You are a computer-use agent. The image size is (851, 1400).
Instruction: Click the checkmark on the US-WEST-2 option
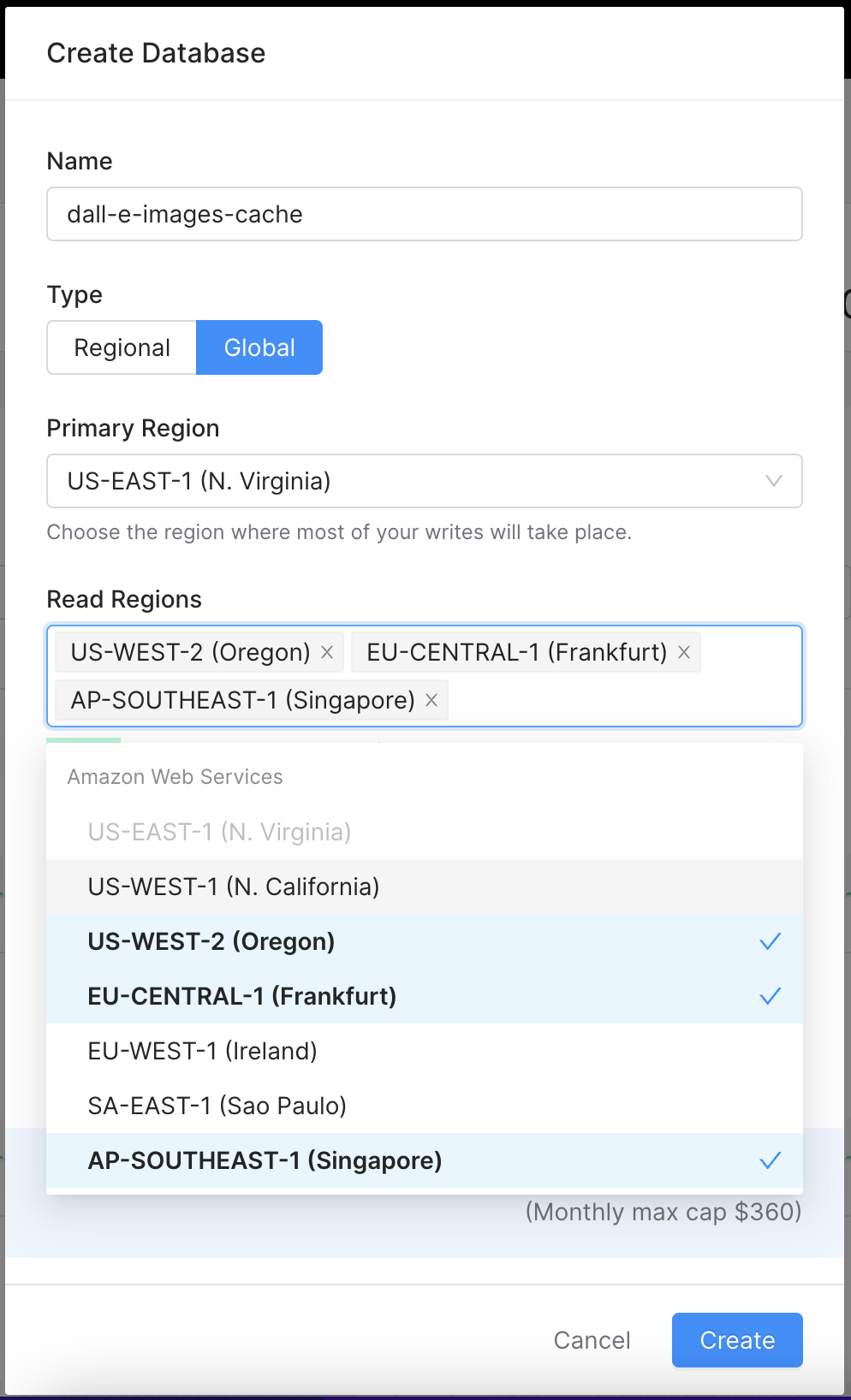[771, 941]
